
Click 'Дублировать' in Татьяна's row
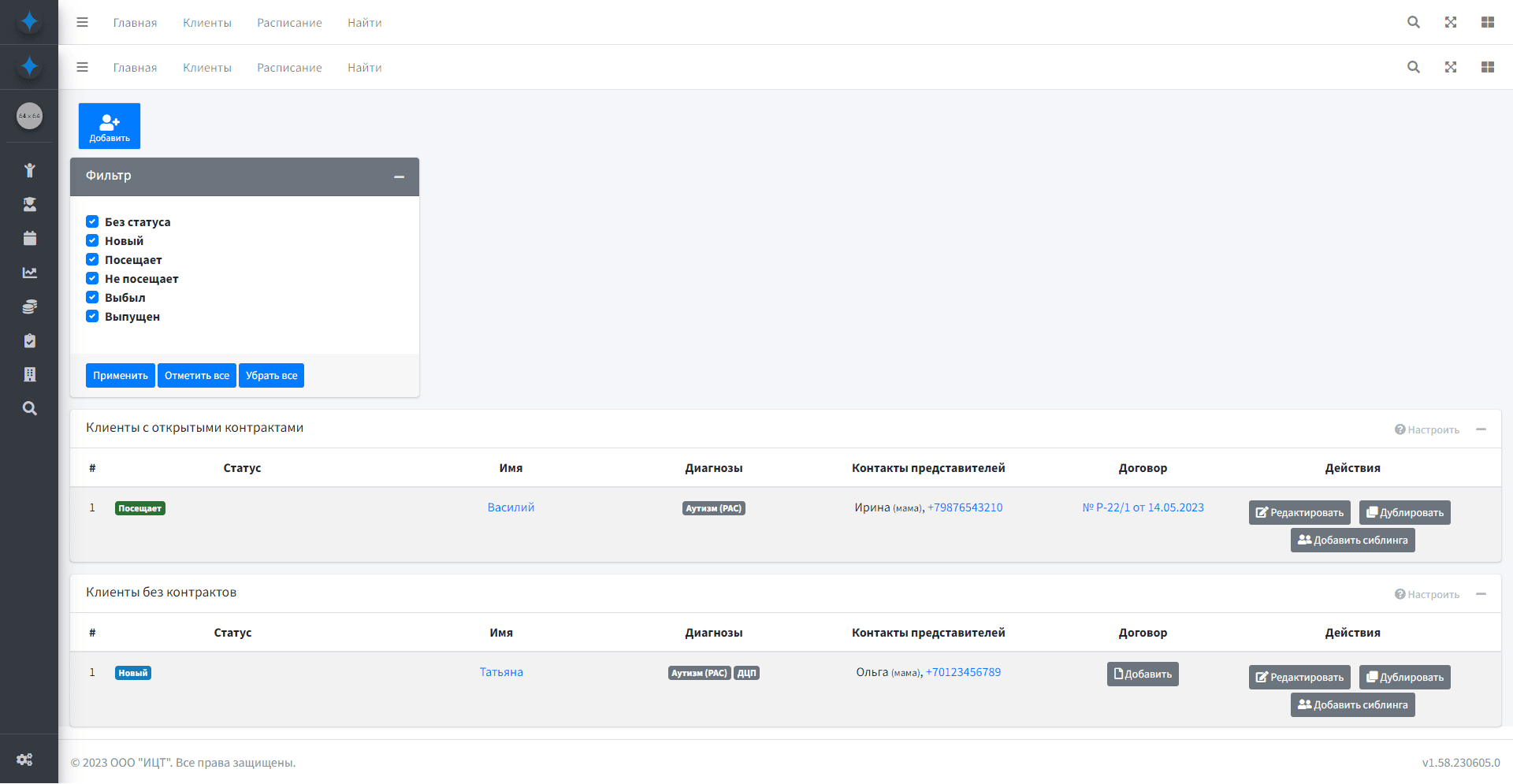(1404, 678)
